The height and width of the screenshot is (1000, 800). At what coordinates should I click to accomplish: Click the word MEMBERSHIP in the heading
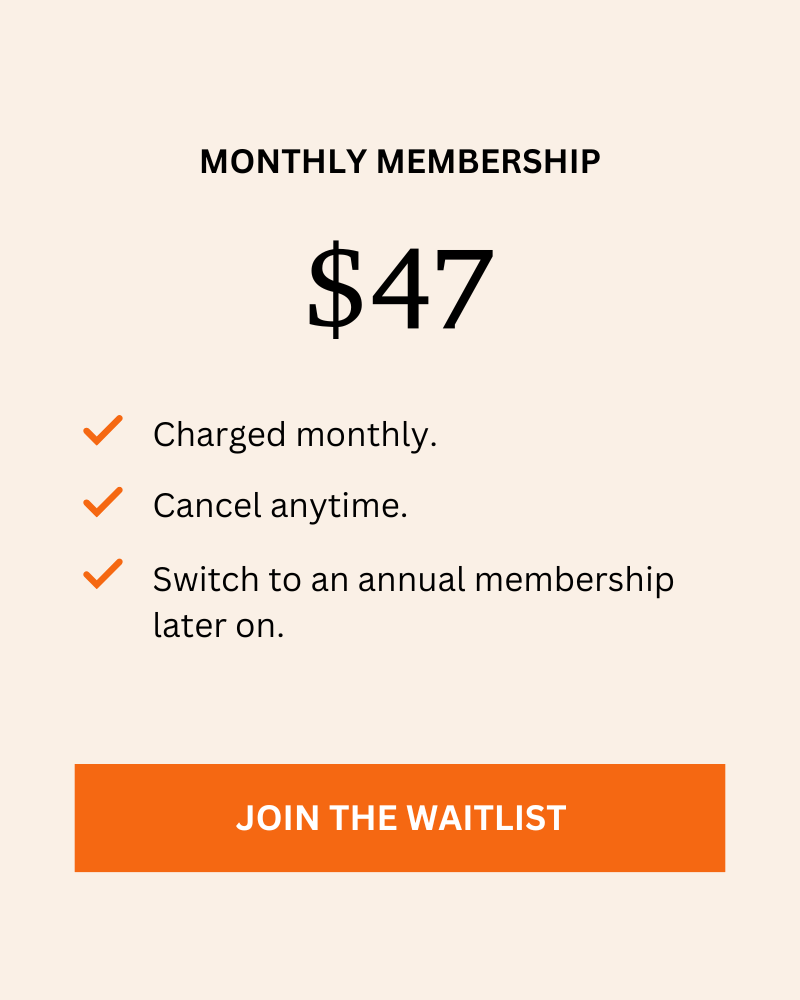click(x=489, y=161)
